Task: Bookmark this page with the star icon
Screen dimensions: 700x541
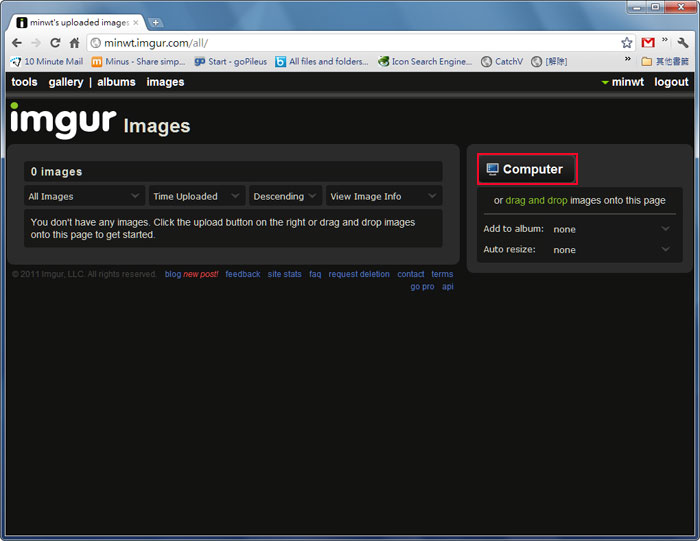Action: [626, 43]
